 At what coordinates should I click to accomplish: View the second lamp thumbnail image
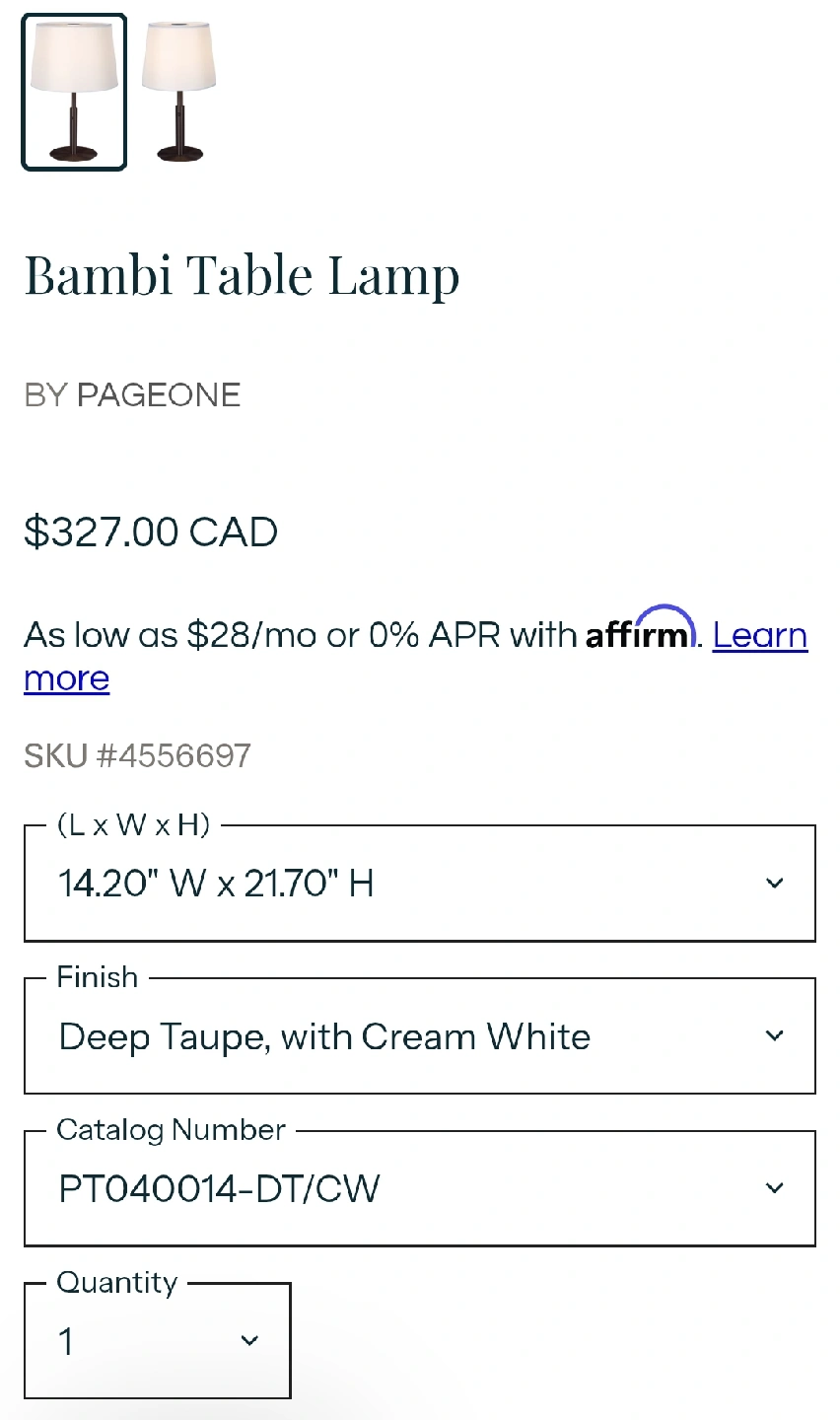[x=179, y=92]
